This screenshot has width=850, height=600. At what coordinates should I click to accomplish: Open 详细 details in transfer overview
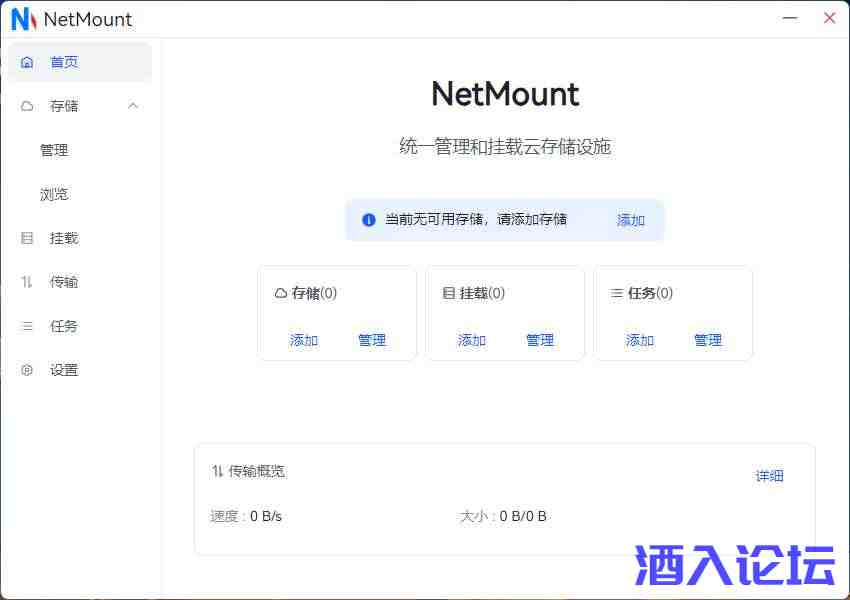tap(769, 476)
